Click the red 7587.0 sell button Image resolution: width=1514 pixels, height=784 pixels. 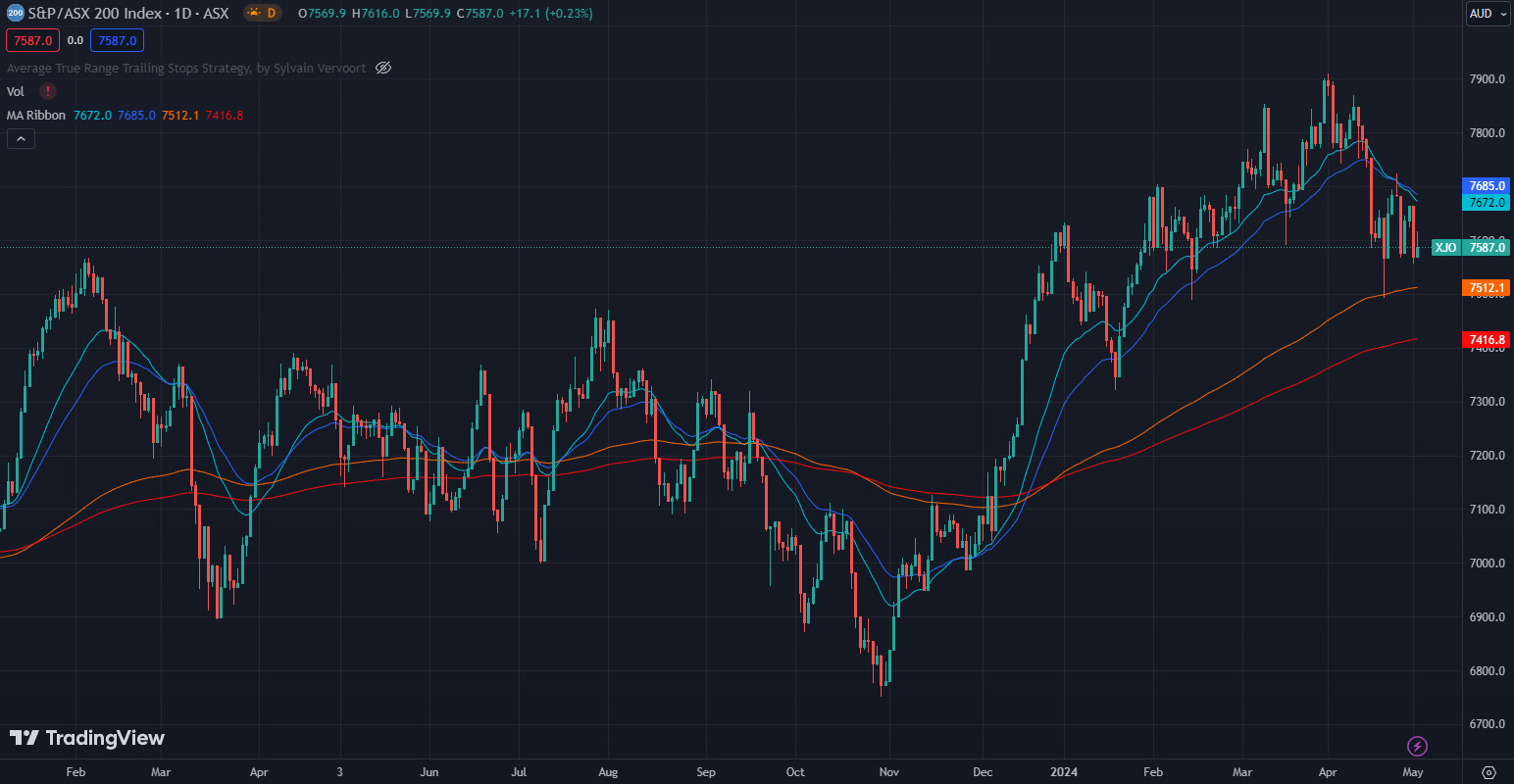click(x=33, y=40)
